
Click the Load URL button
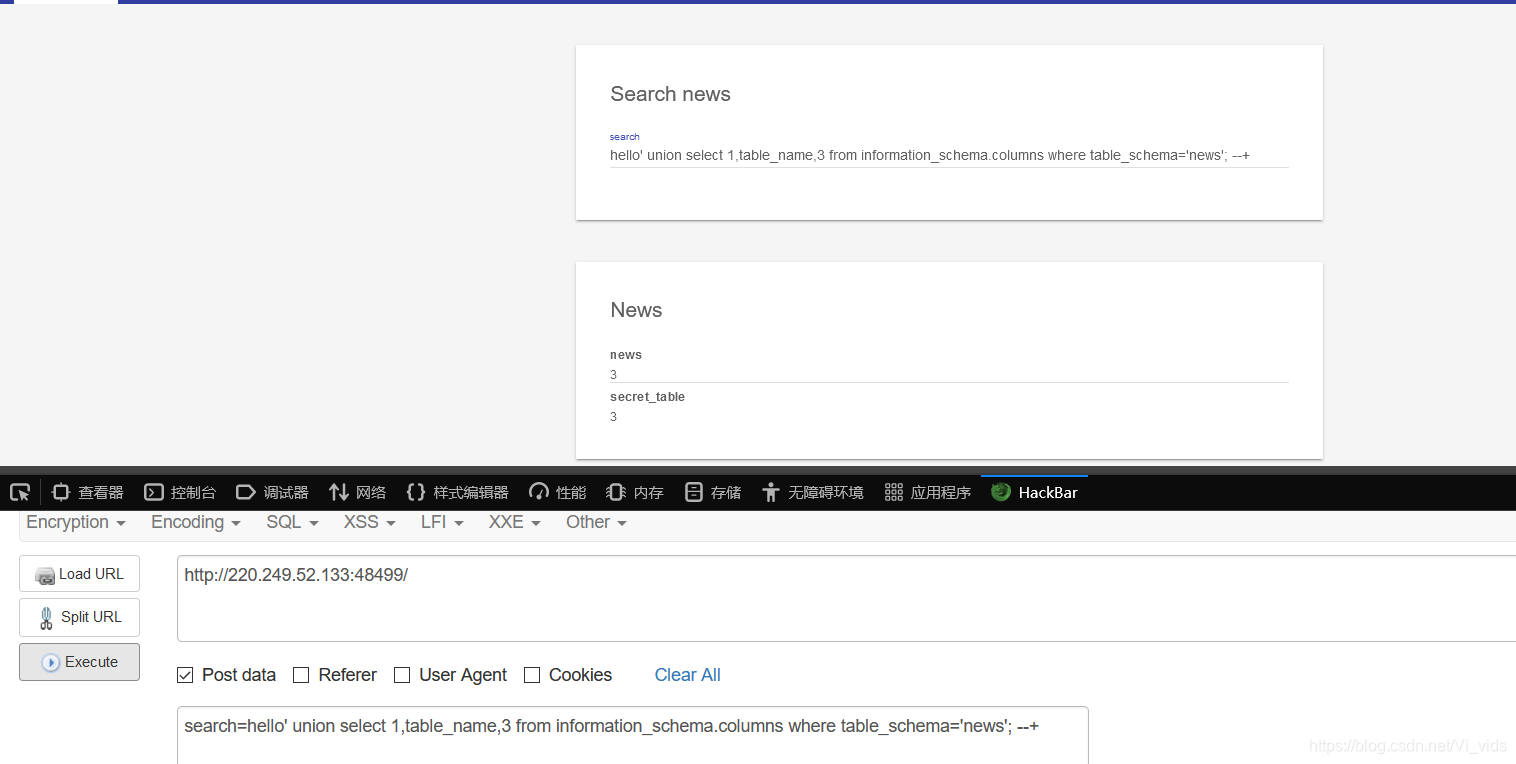click(x=79, y=574)
